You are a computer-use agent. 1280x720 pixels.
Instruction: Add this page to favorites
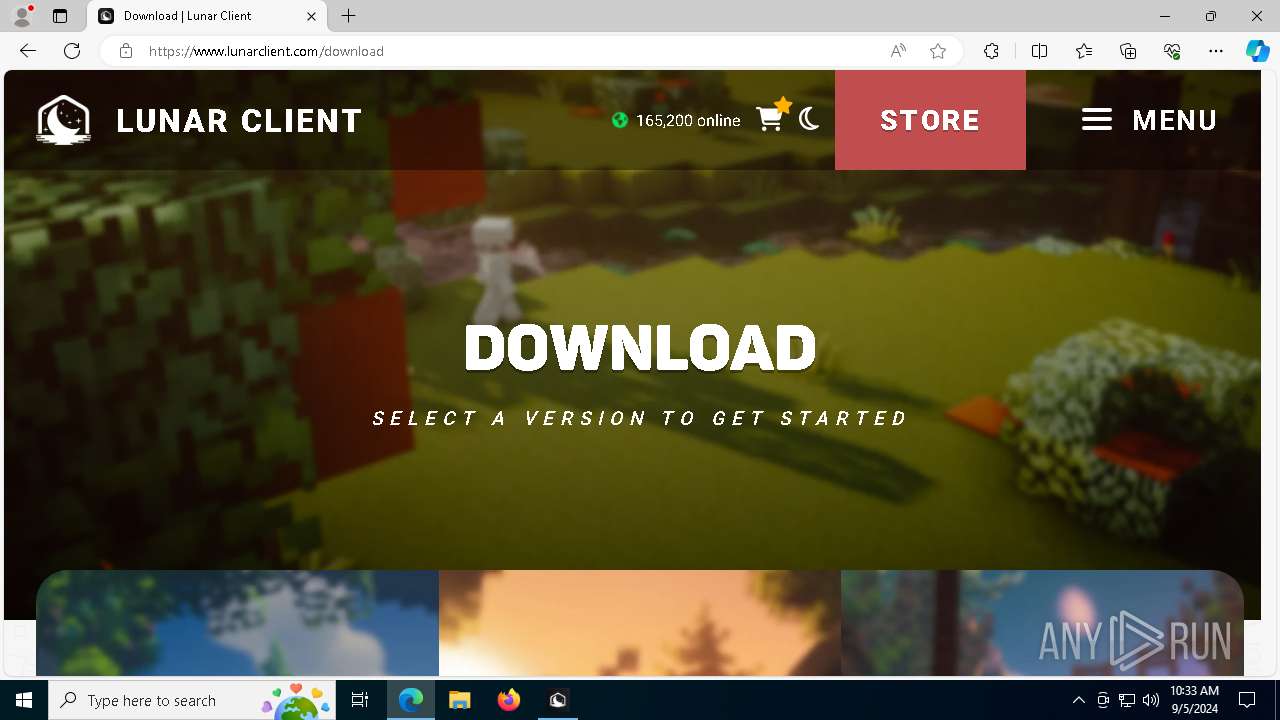(x=938, y=51)
